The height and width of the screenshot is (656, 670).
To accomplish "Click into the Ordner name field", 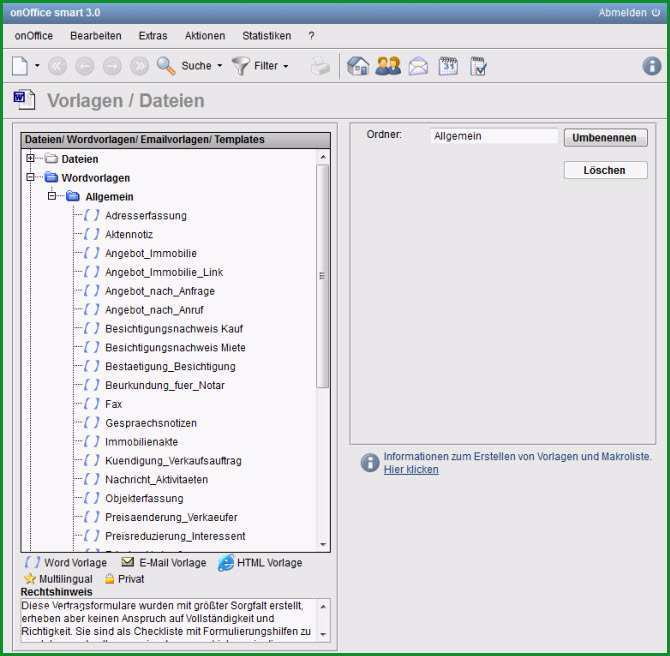I will (x=494, y=136).
